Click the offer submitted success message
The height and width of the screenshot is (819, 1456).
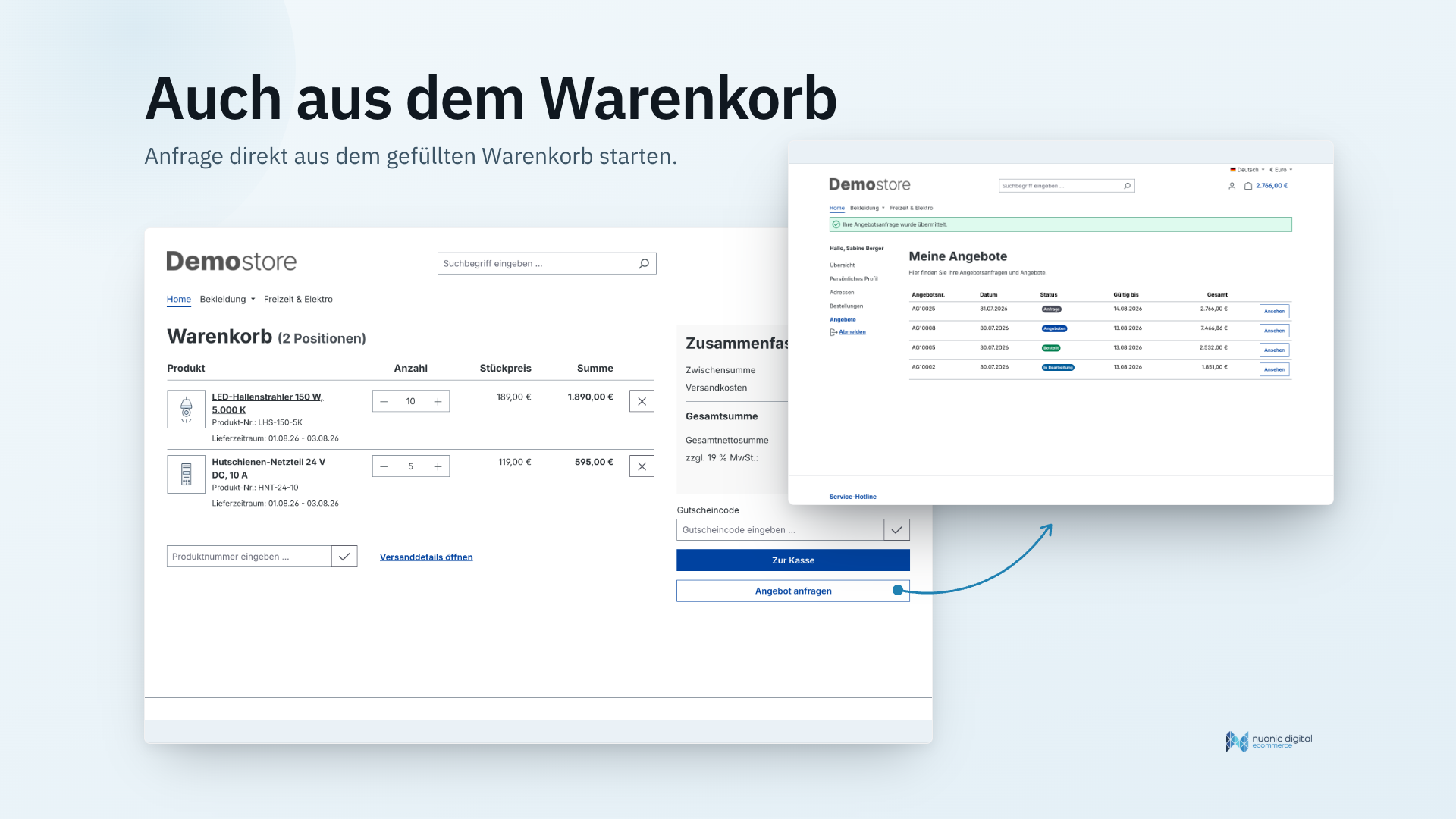tap(1060, 224)
